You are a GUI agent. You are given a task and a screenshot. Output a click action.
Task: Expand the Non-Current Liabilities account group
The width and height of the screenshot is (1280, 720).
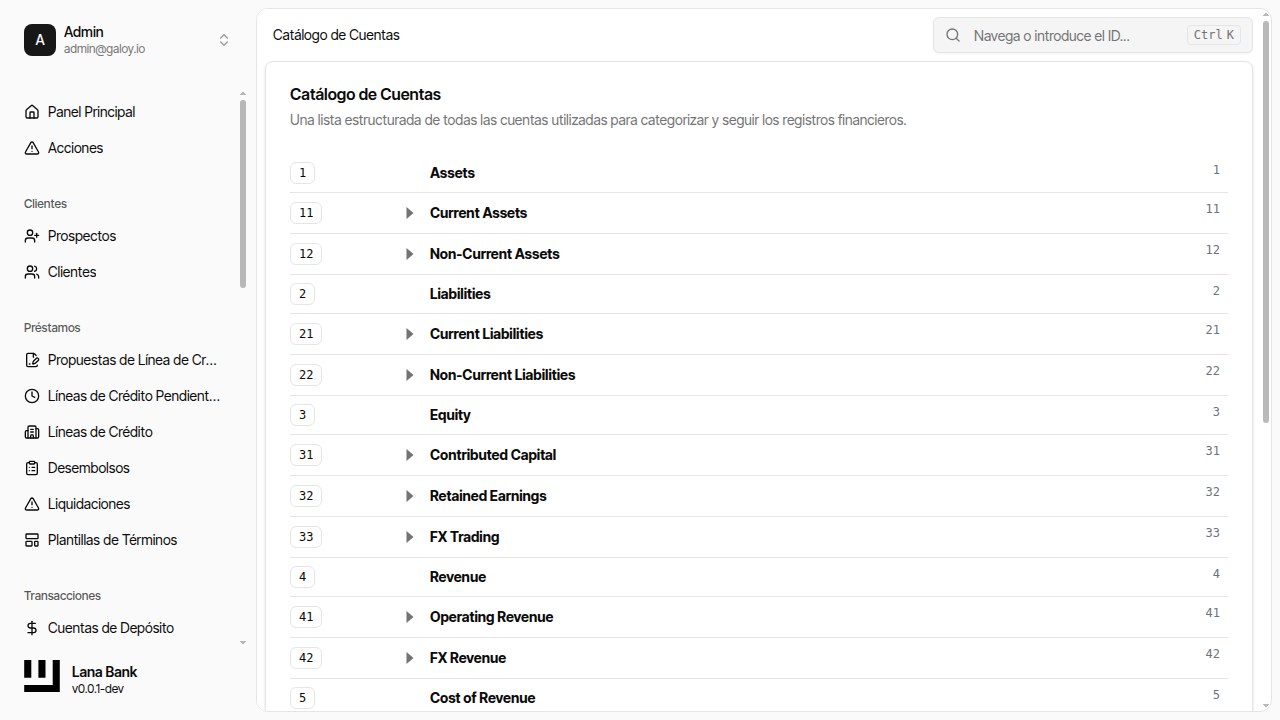409,375
